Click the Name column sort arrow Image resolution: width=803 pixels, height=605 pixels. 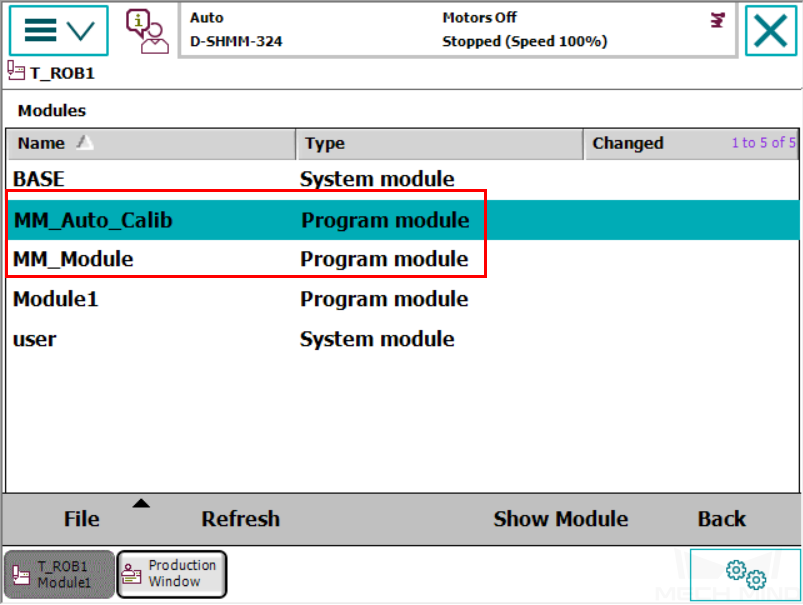point(85,142)
